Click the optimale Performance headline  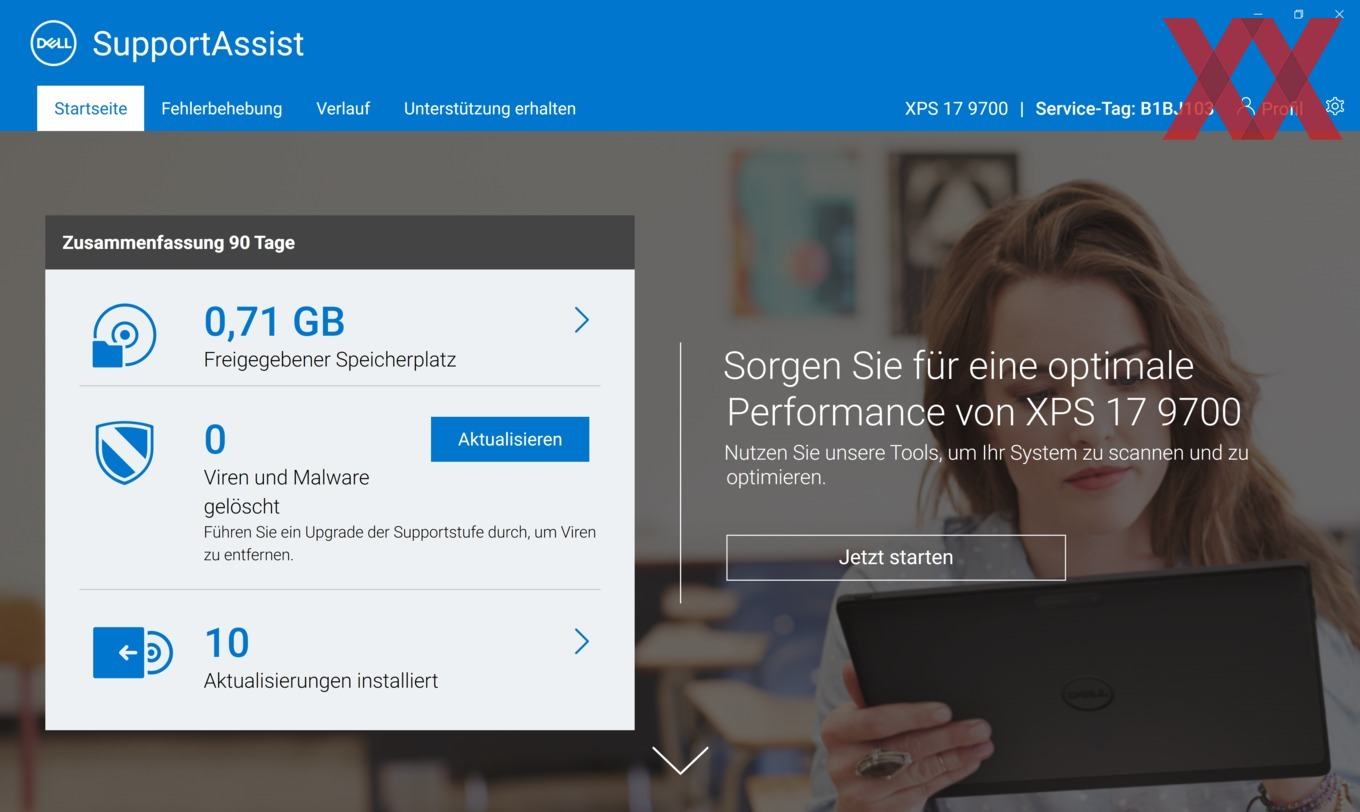(x=982, y=389)
